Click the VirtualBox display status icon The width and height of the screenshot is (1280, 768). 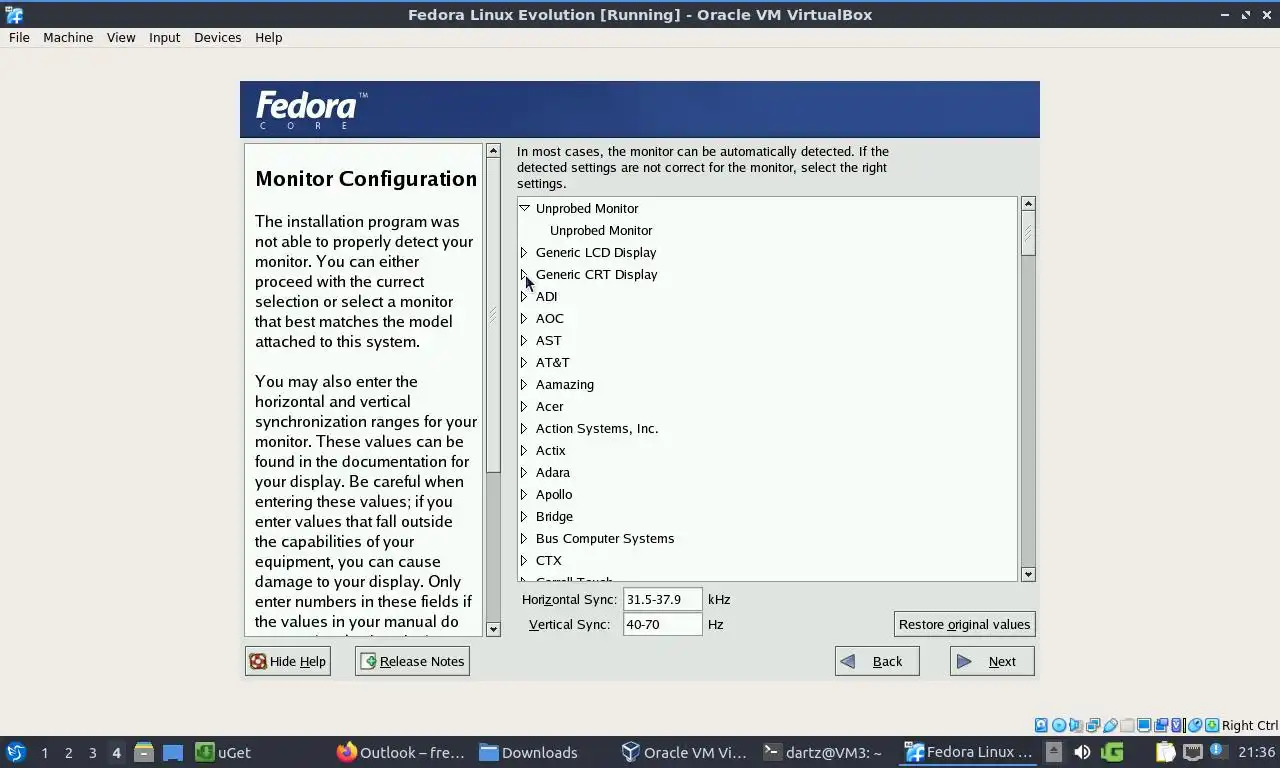(1144, 725)
